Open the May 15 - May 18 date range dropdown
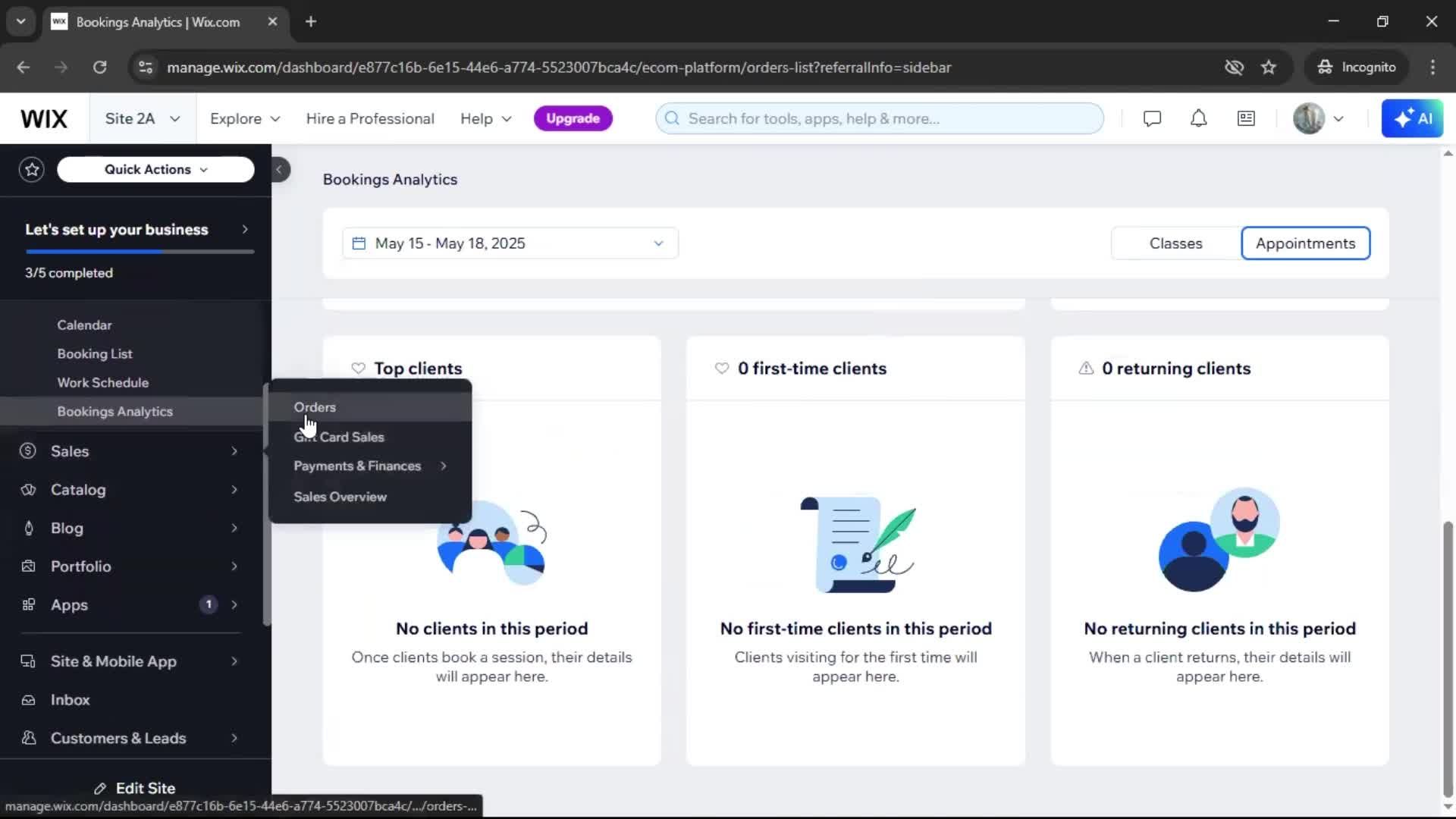 point(510,243)
